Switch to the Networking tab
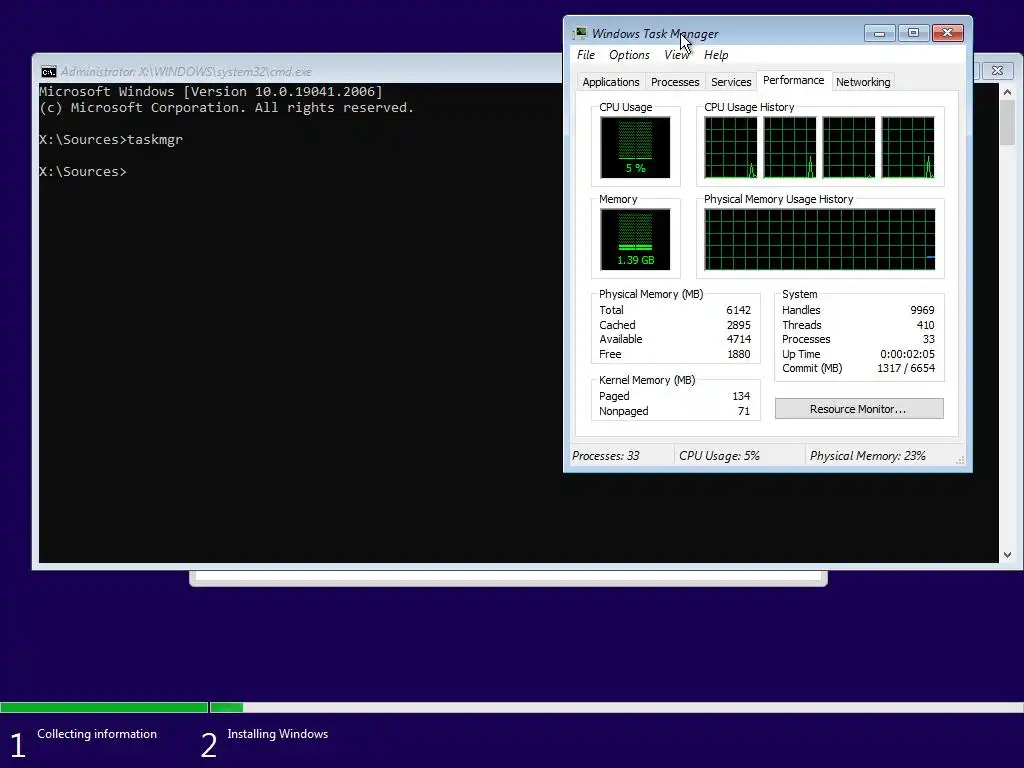The image size is (1024, 768). coord(863,82)
